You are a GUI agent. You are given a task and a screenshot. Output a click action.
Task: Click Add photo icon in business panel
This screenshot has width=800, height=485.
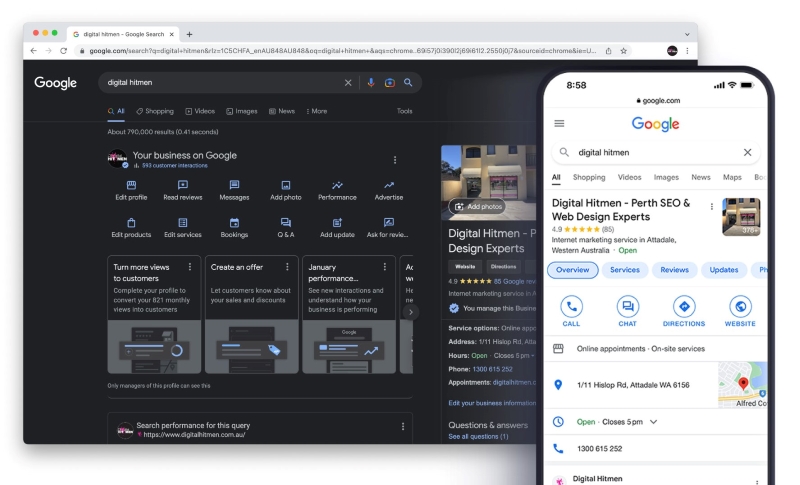[286, 185]
